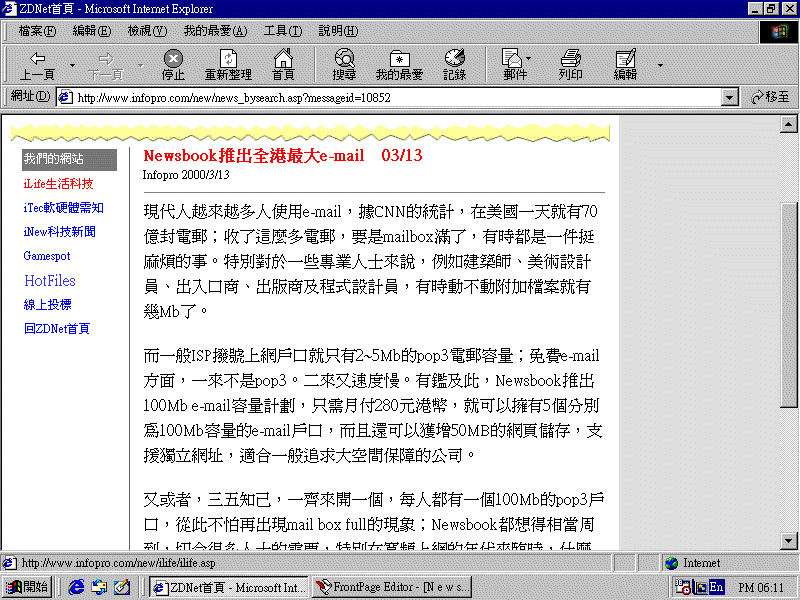
Task: Open Favorites (我的最愛) toolbar icon
Action: pyautogui.click(x=399, y=64)
